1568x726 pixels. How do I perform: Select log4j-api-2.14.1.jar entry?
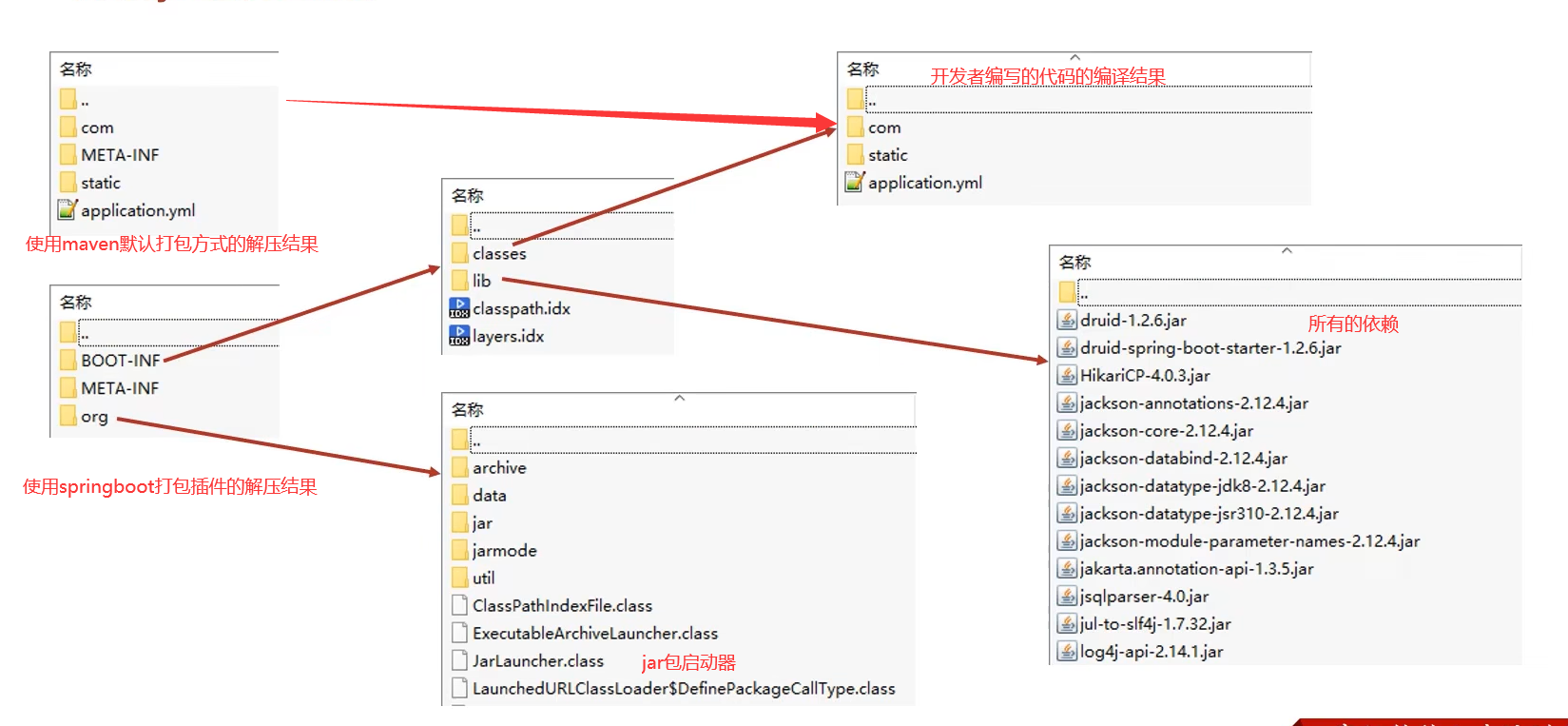coord(1151,652)
